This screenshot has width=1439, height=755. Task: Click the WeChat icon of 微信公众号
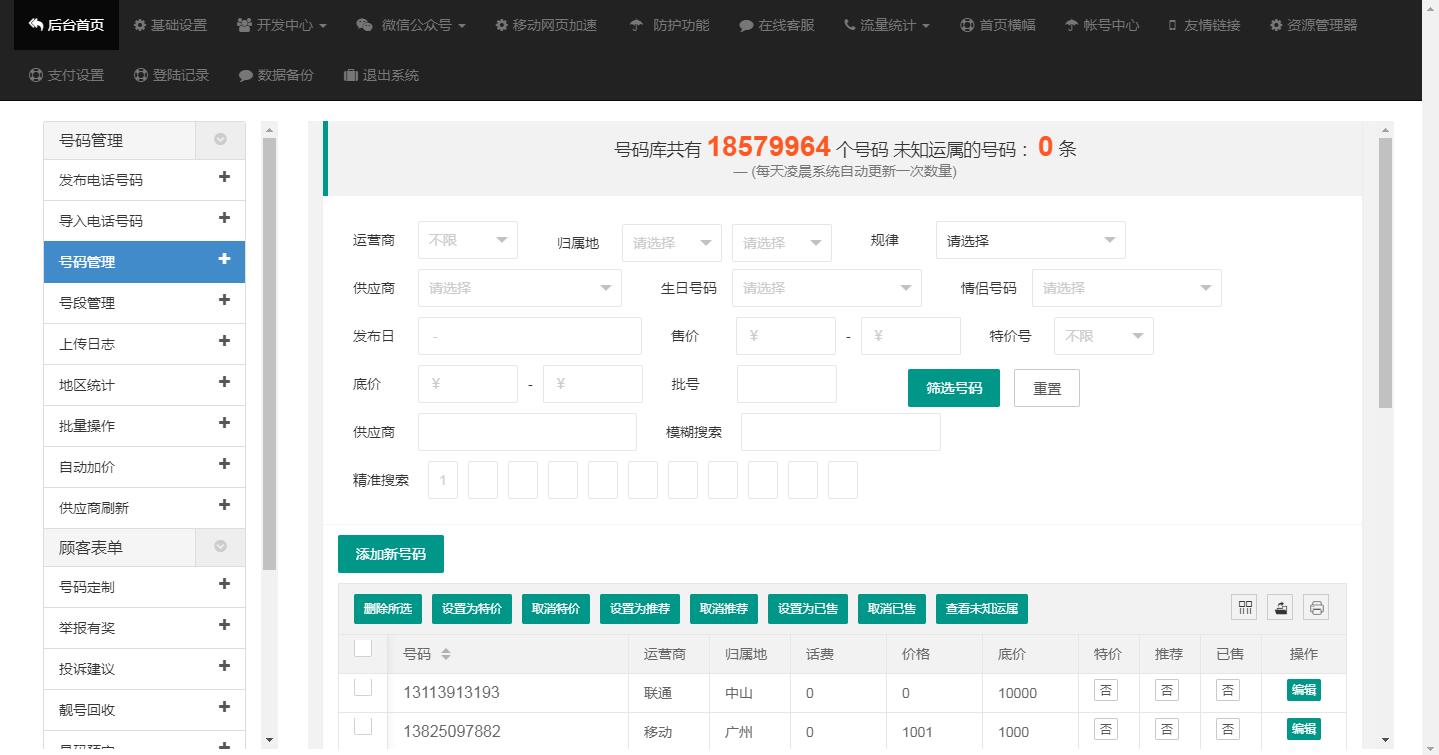pos(365,25)
